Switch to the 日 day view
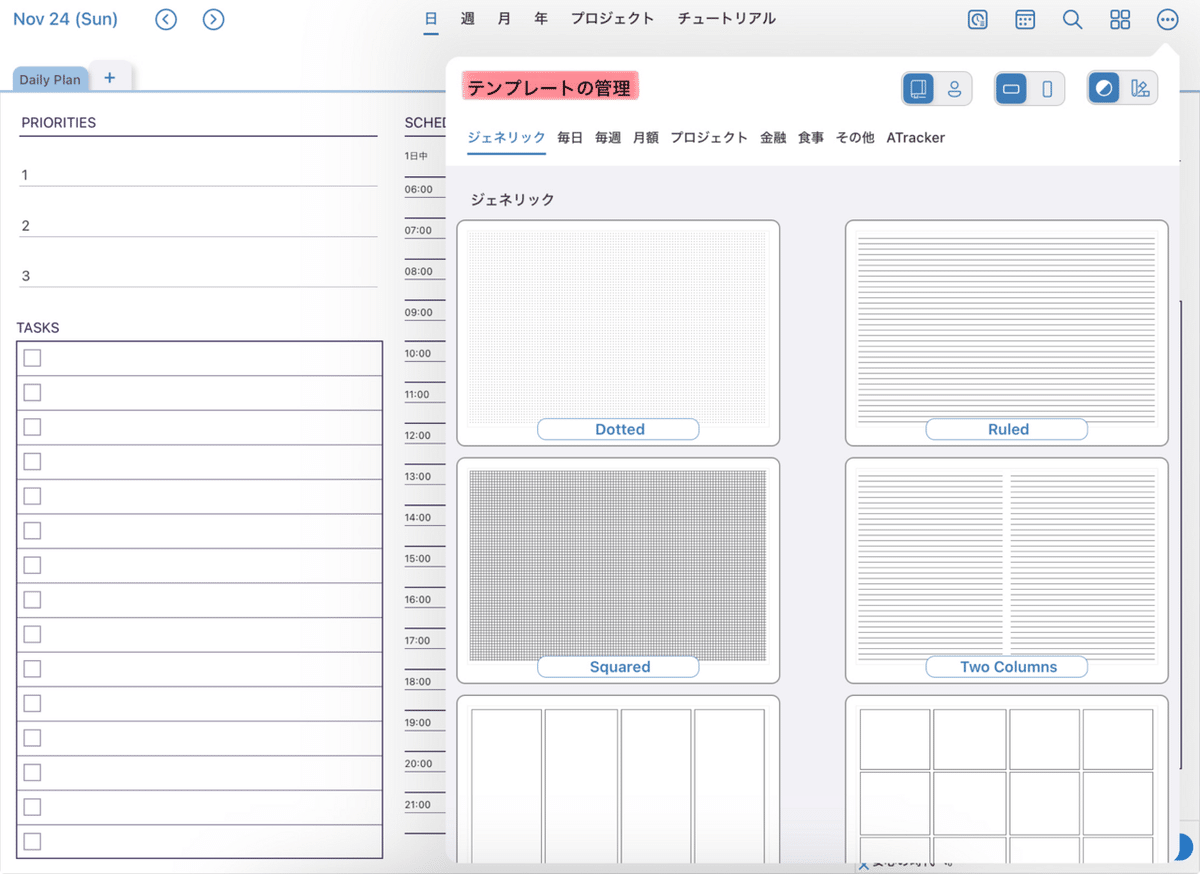Image resolution: width=1200 pixels, height=874 pixels. pyautogui.click(x=431, y=19)
